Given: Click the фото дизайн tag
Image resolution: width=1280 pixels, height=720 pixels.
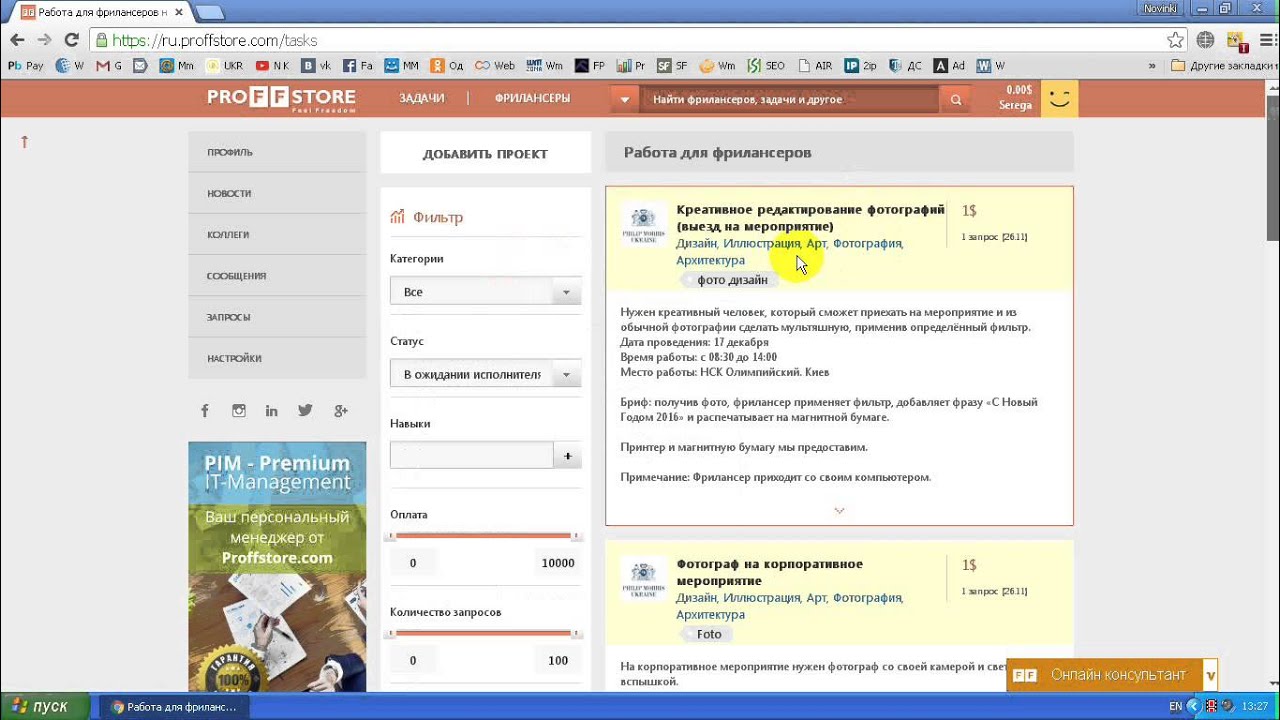Looking at the screenshot, I should [731, 280].
